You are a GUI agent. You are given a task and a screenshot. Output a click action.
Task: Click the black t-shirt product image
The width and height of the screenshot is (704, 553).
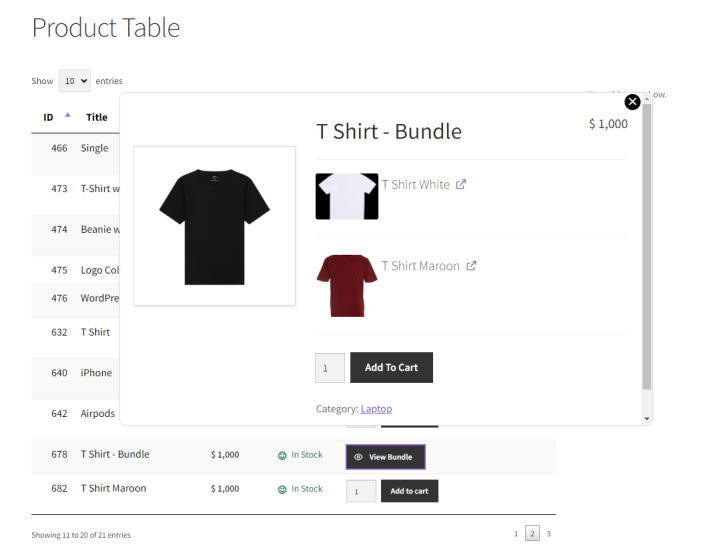click(x=214, y=226)
